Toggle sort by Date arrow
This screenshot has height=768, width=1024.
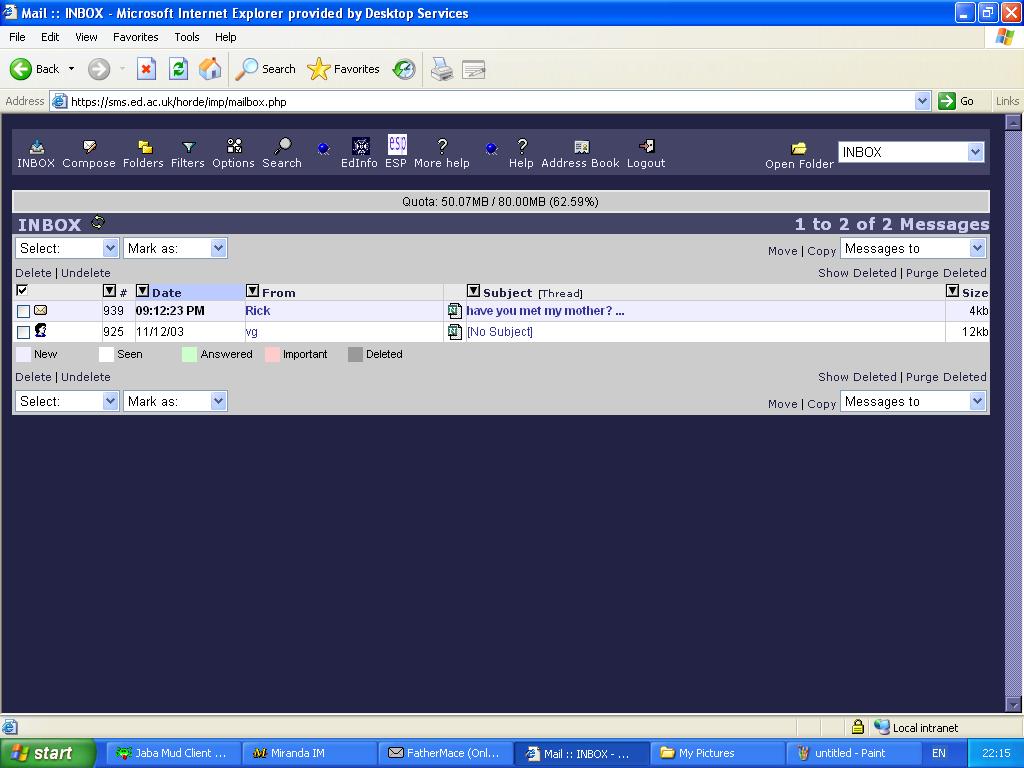click(x=142, y=291)
